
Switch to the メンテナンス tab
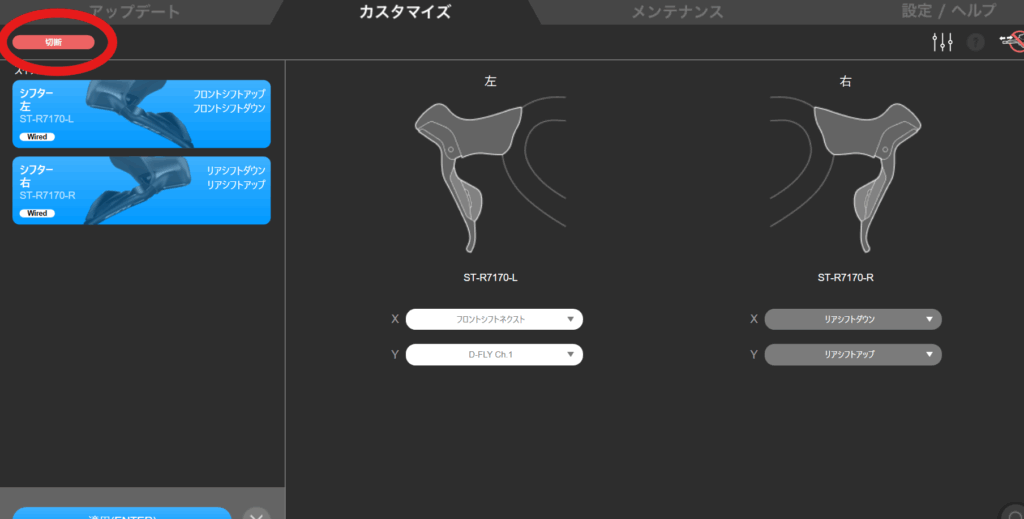click(677, 12)
